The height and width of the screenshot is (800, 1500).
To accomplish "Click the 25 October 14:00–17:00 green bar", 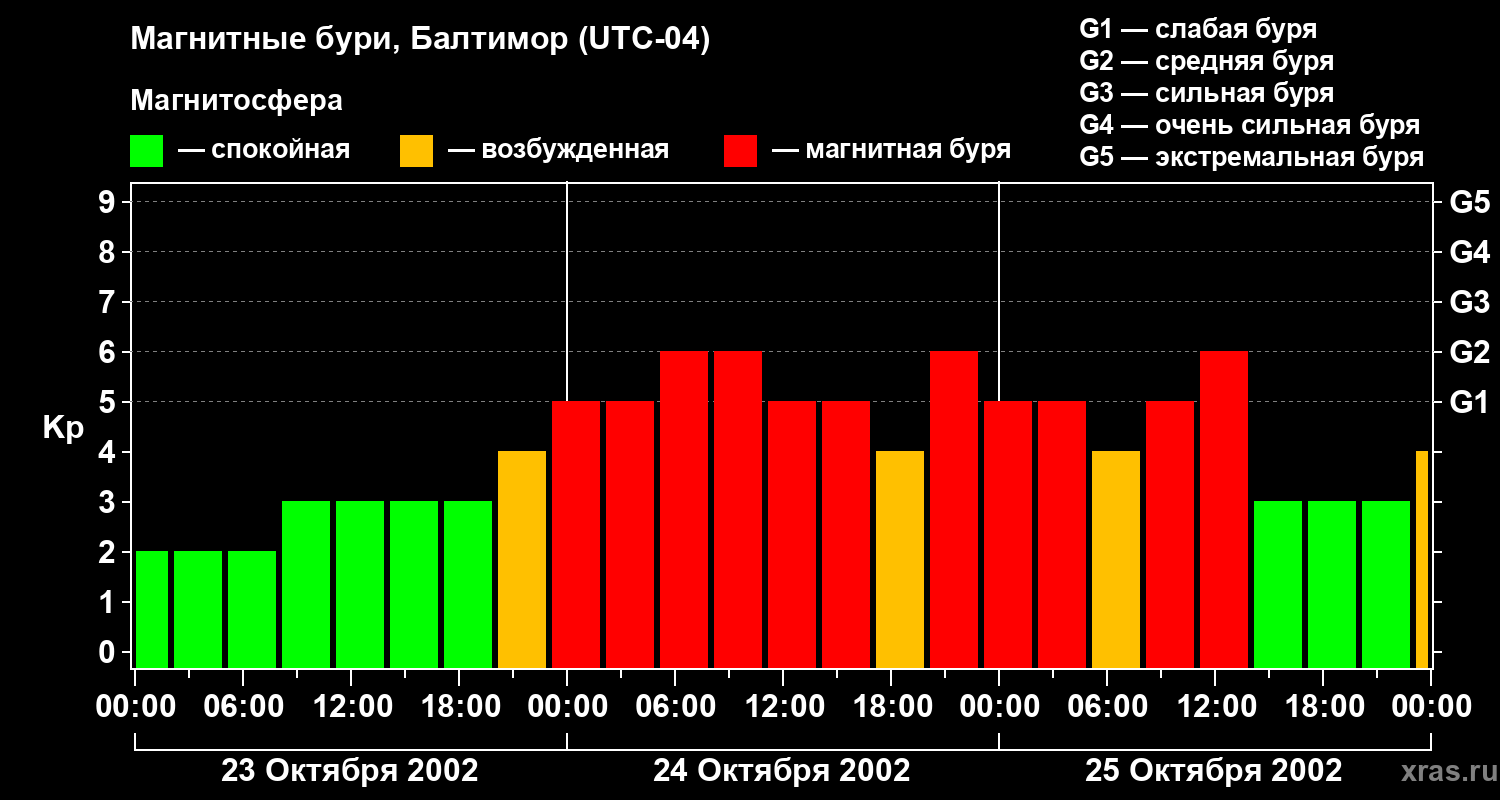I will click(x=1278, y=585).
